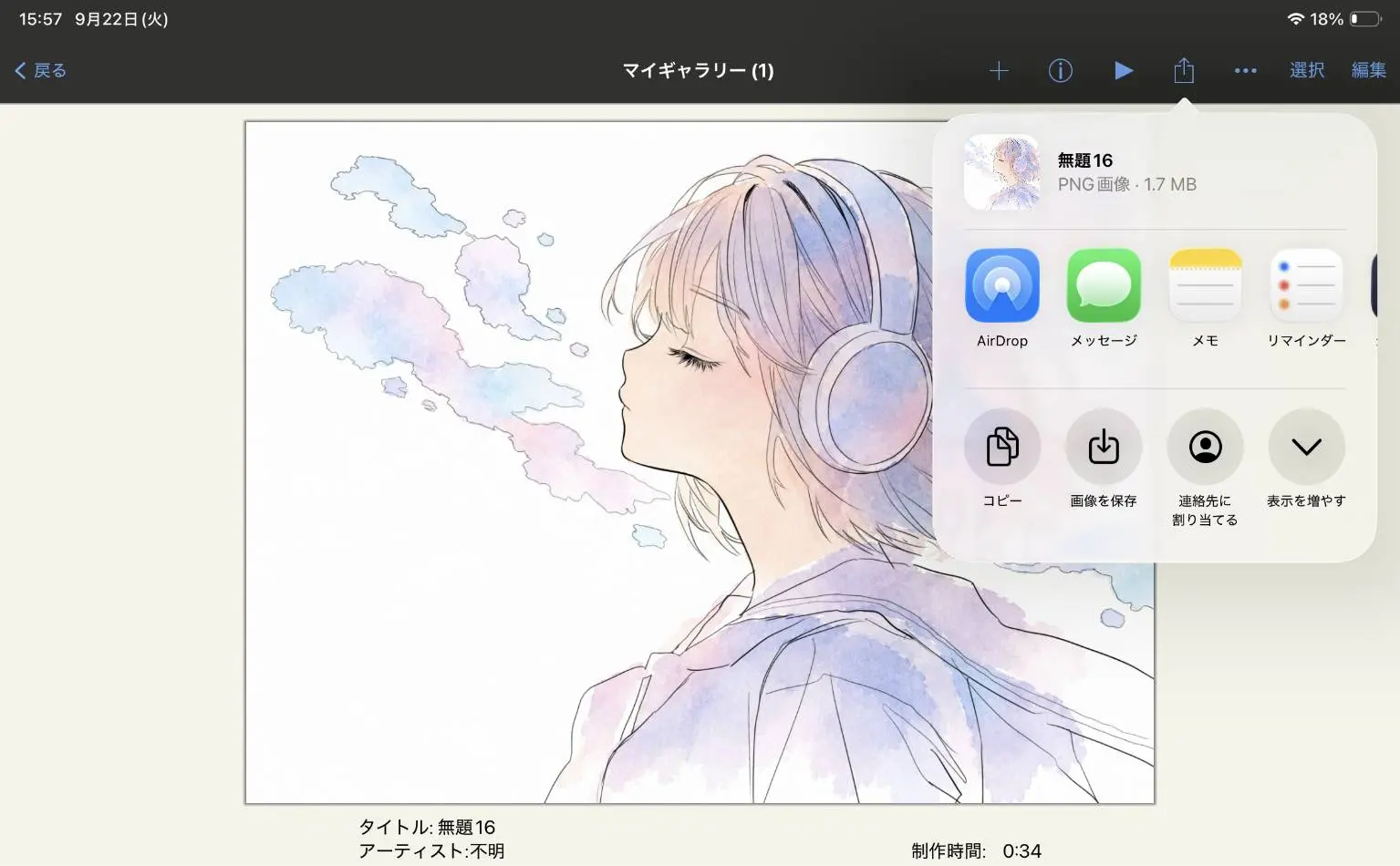The height and width of the screenshot is (866, 1400).
Task: Tap the plus icon to add artwork
Action: [999, 70]
